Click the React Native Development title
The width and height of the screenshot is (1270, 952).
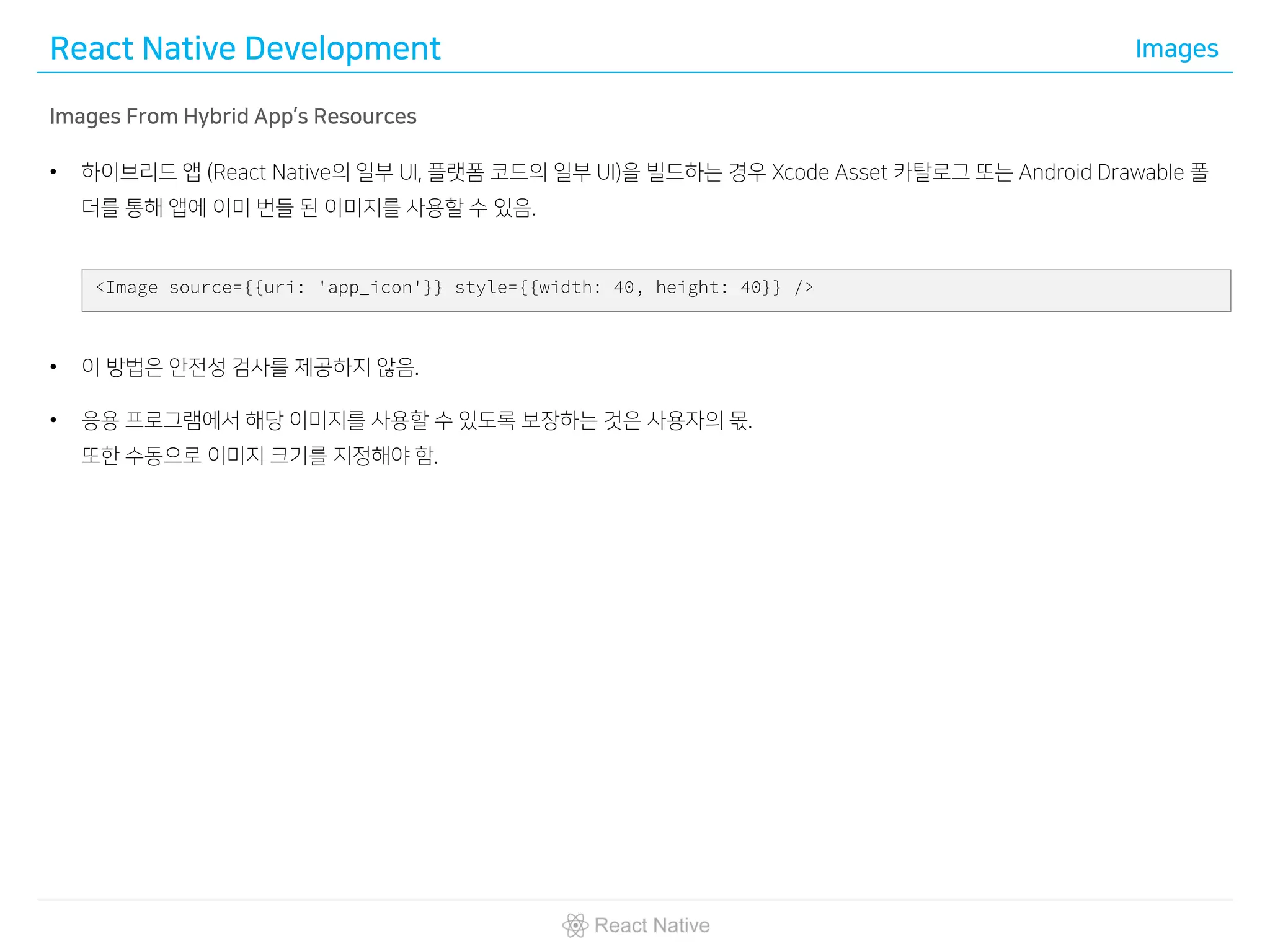(245, 48)
